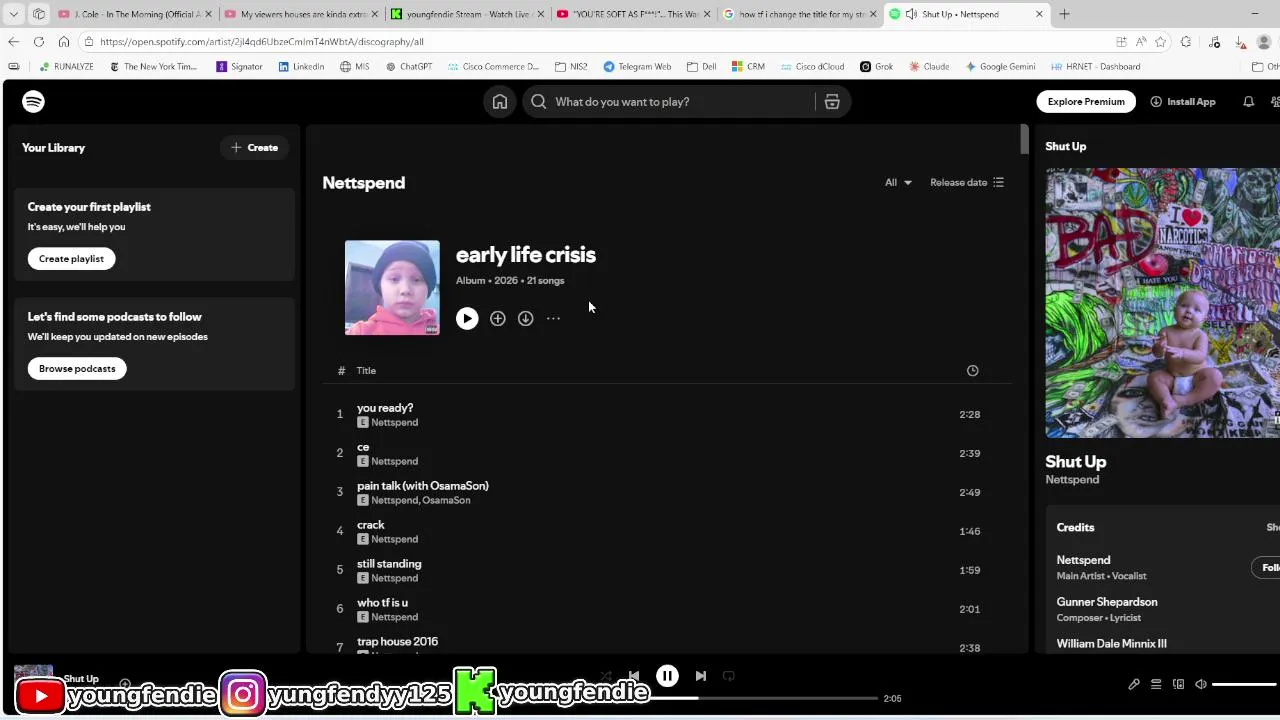The width and height of the screenshot is (1280, 720).
Task: Click the Shut Up cover art in the side panel
Action: coord(1162,303)
